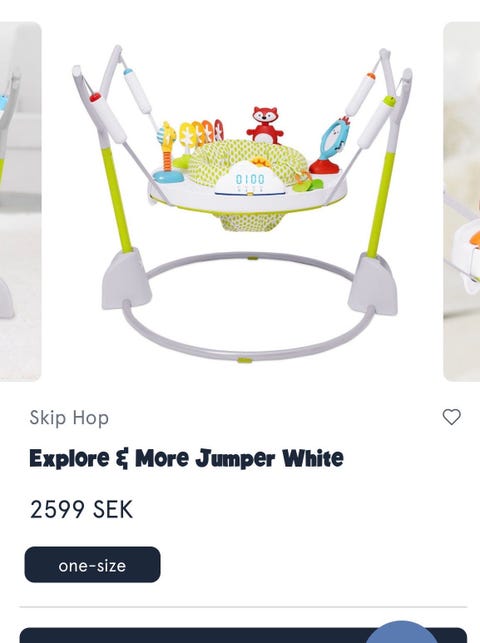Click the 0100 digital counter display
Viewport: 480px width, 643px height.
[x=250, y=179]
